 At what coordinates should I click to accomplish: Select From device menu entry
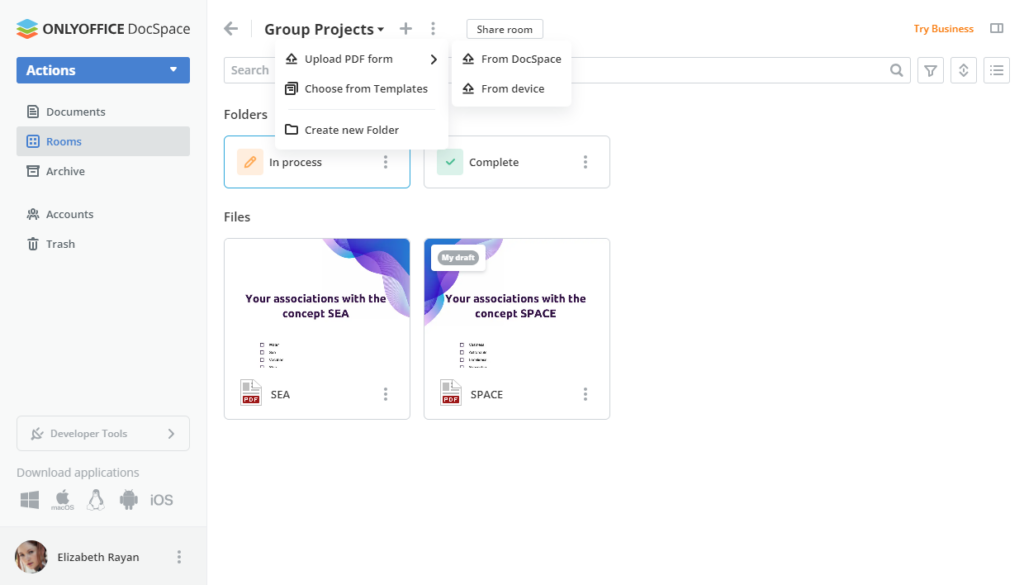(510, 89)
